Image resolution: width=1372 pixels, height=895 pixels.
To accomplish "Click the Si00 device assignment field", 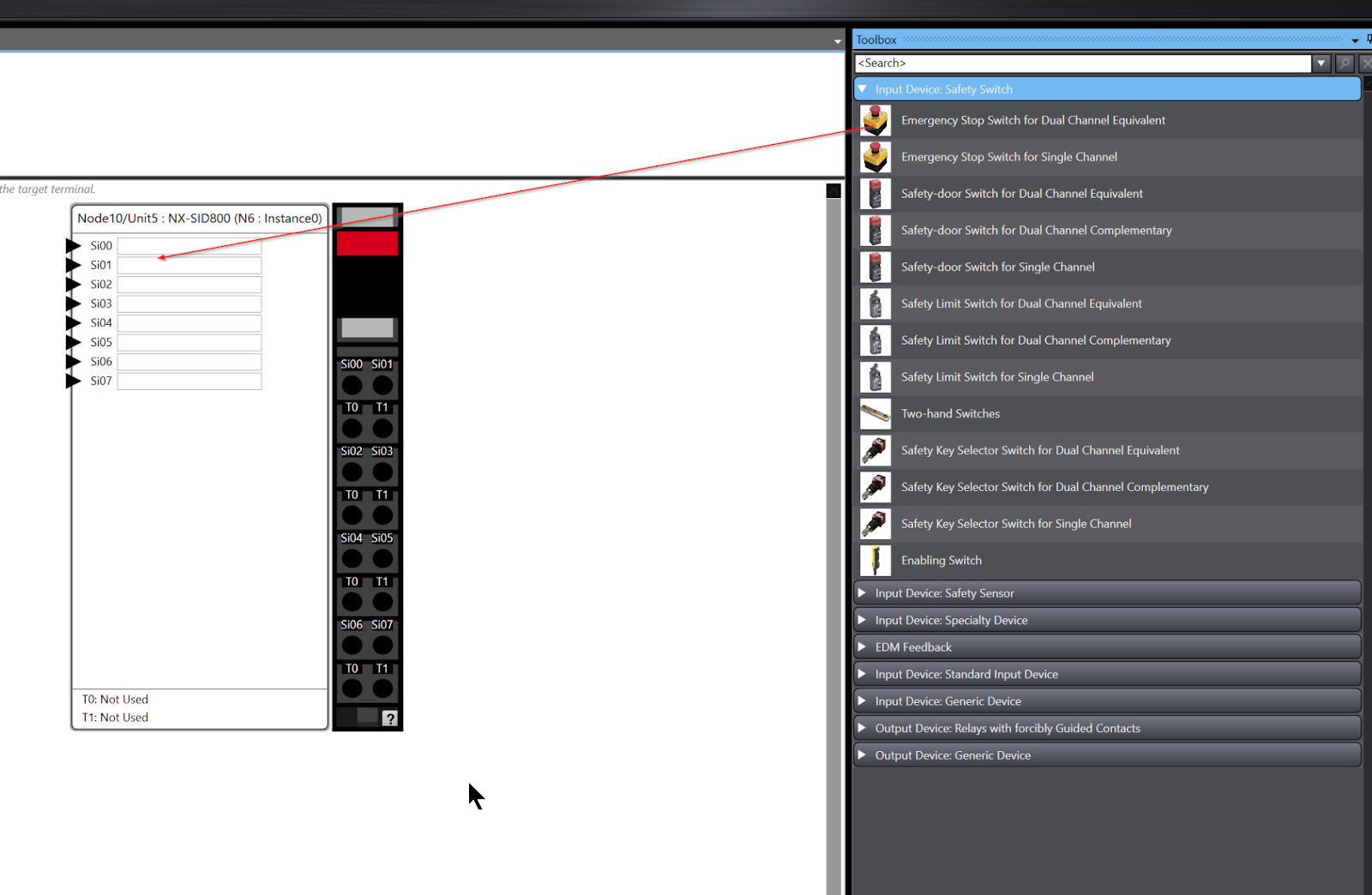I will tap(190, 246).
